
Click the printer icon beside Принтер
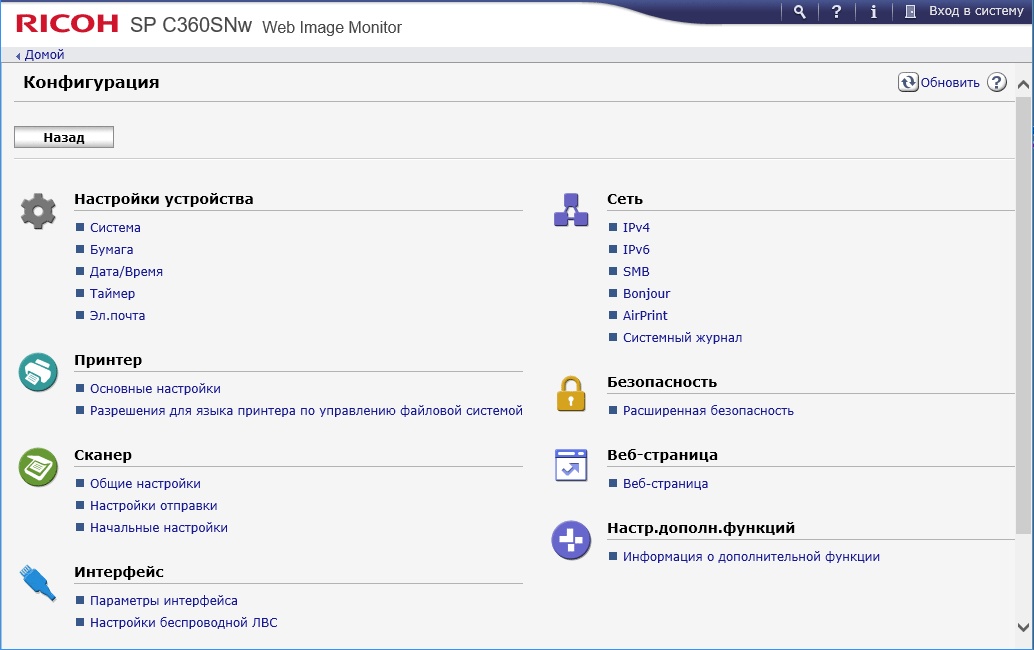tap(39, 372)
